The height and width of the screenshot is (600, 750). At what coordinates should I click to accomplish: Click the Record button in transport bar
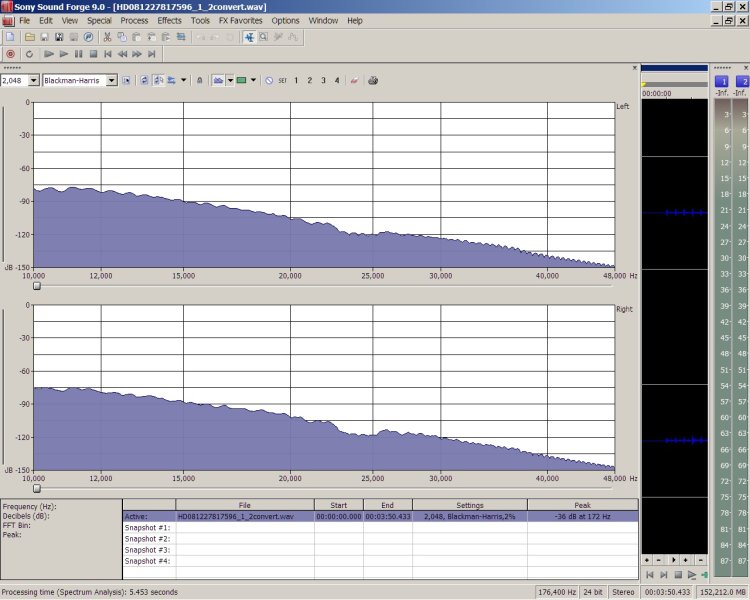[x=10, y=54]
